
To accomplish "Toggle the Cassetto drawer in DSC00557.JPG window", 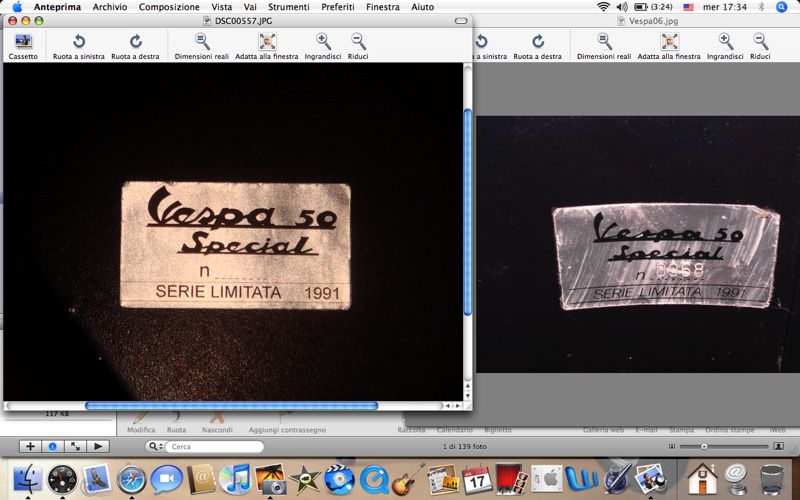I will click(x=23, y=46).
